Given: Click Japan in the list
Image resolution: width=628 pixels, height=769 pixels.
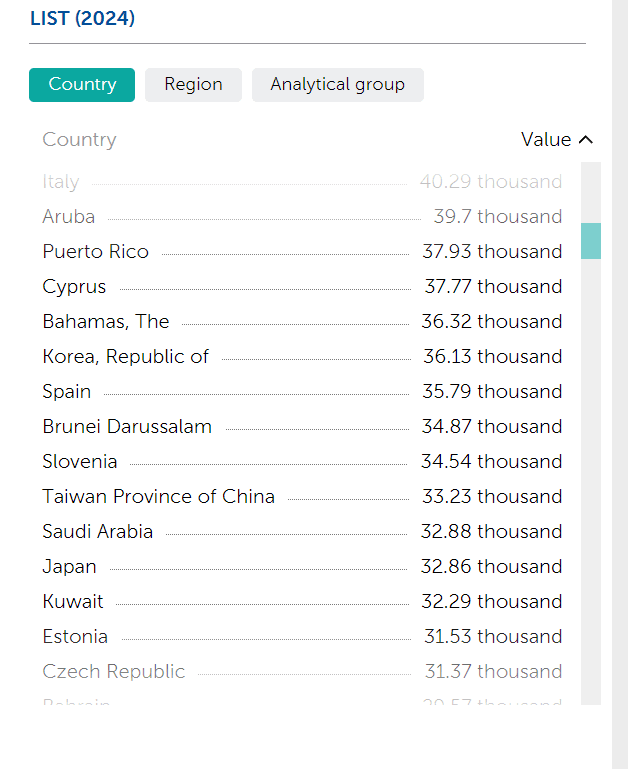Looking at the screenshot, I should pyautogui.click(x=70, y=567).
